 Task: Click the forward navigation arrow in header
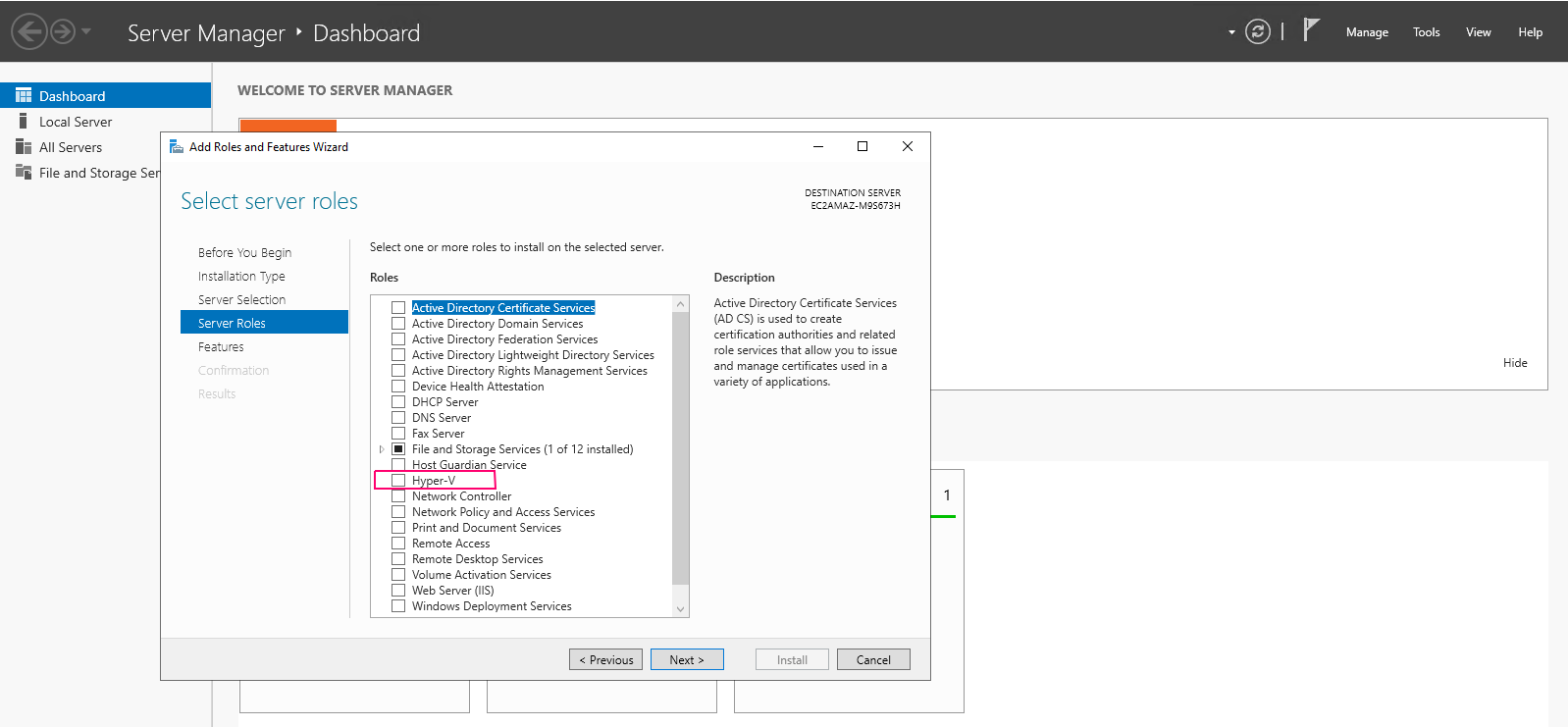coord(63,31)
